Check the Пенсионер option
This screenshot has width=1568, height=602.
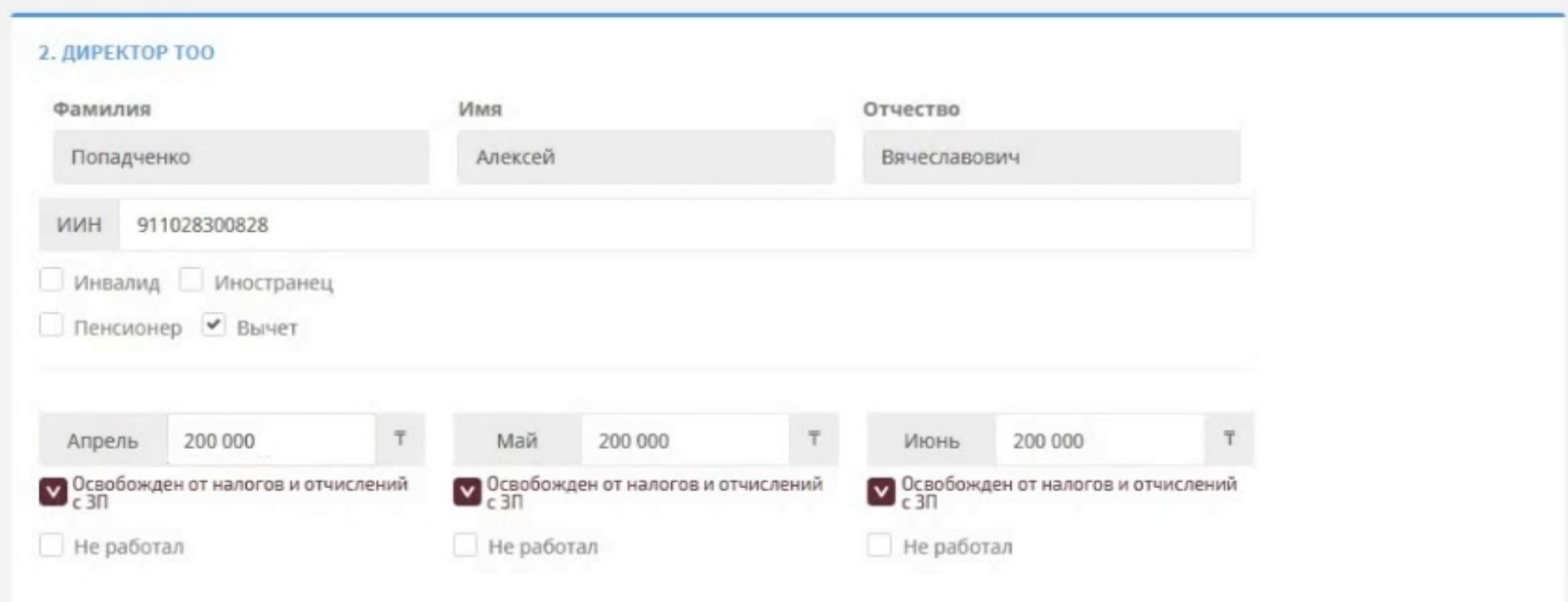[51, 326]
